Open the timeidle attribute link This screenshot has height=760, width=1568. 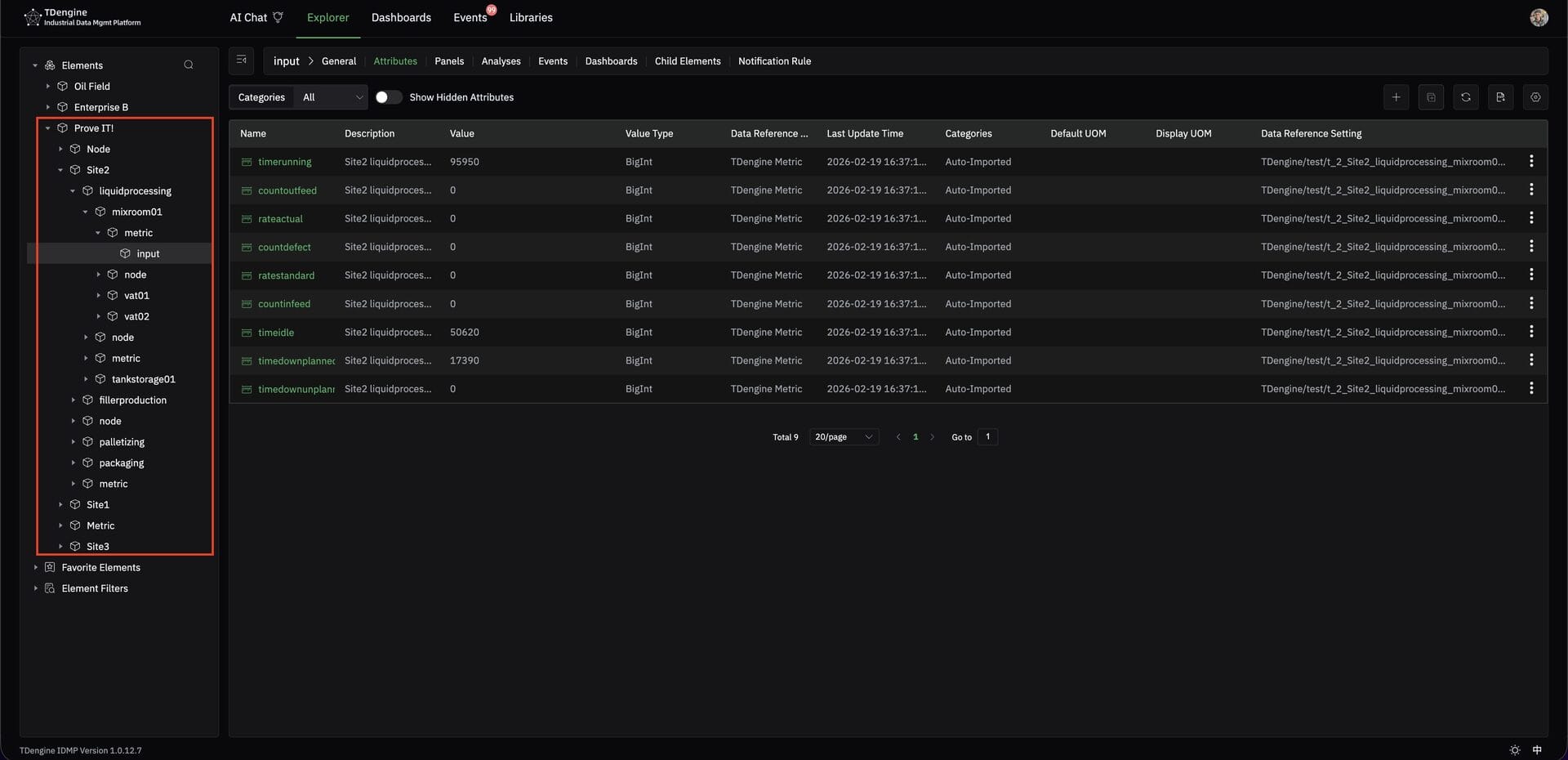(276, 333)
